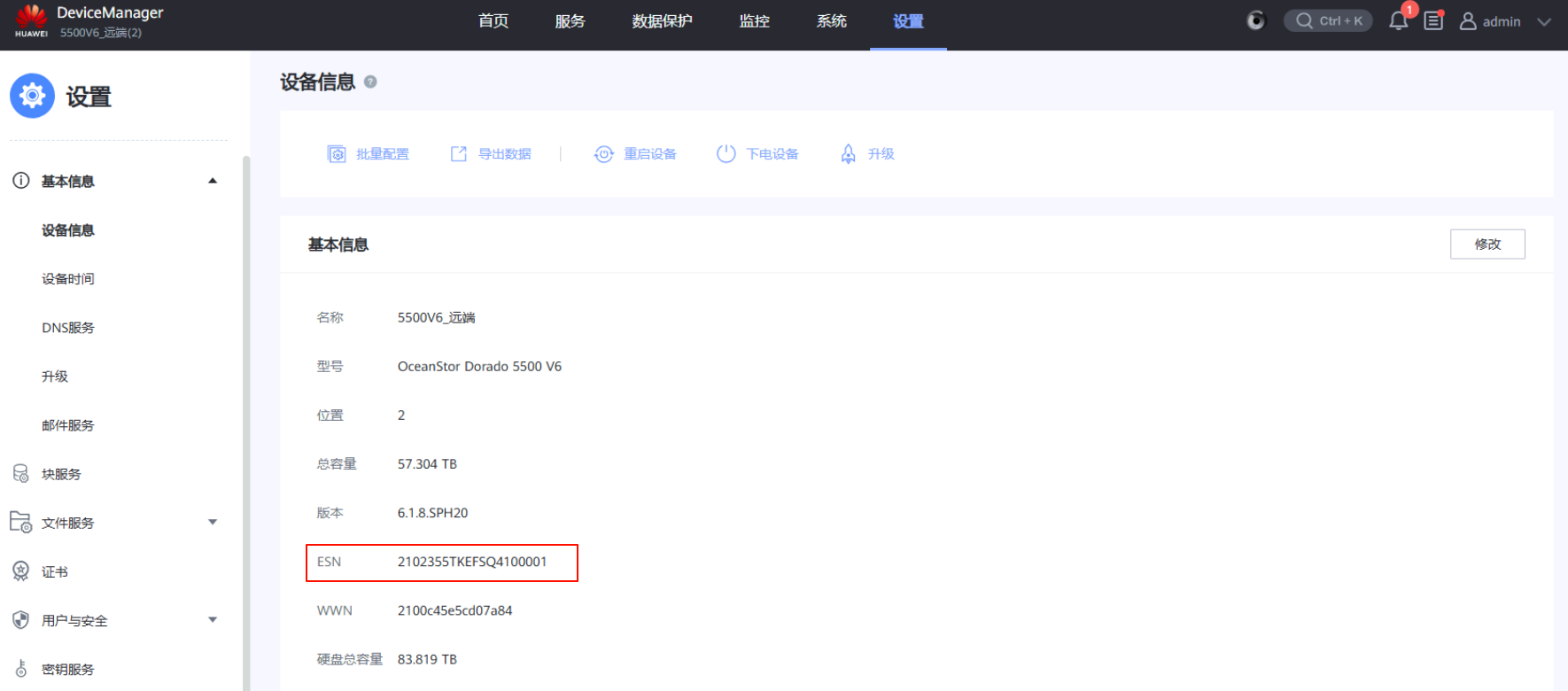Viewport: 1568px width, 691px height.
Task: Click the batch configuration (批量配置) icon
Action: click(x=337, y=154)
